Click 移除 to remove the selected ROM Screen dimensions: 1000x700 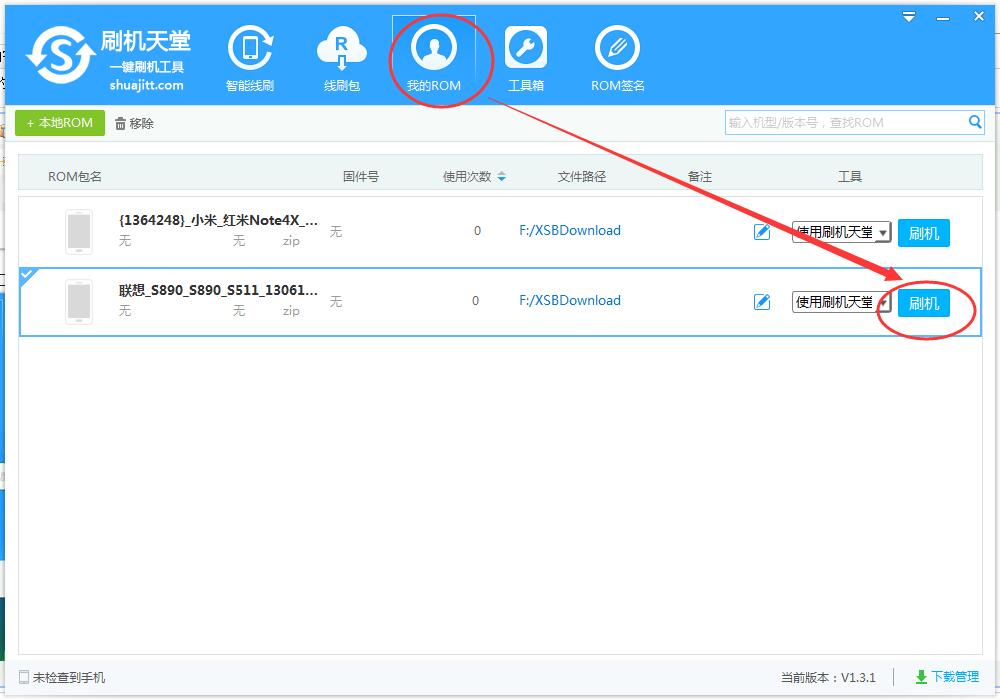tap(134, 123)
